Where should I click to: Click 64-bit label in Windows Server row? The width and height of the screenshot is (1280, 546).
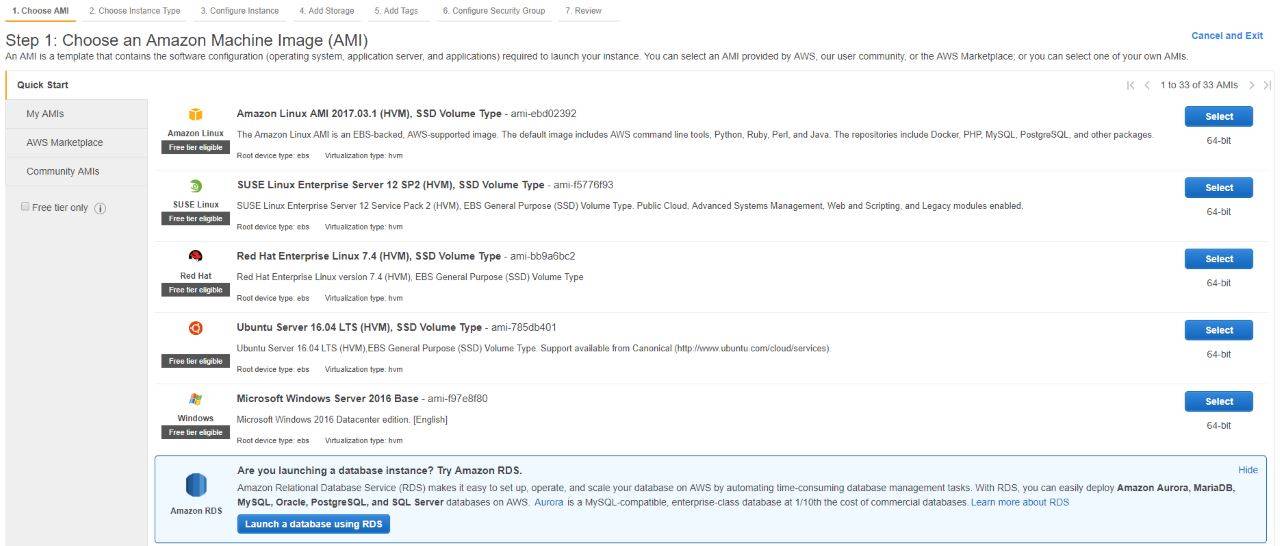1218,425
